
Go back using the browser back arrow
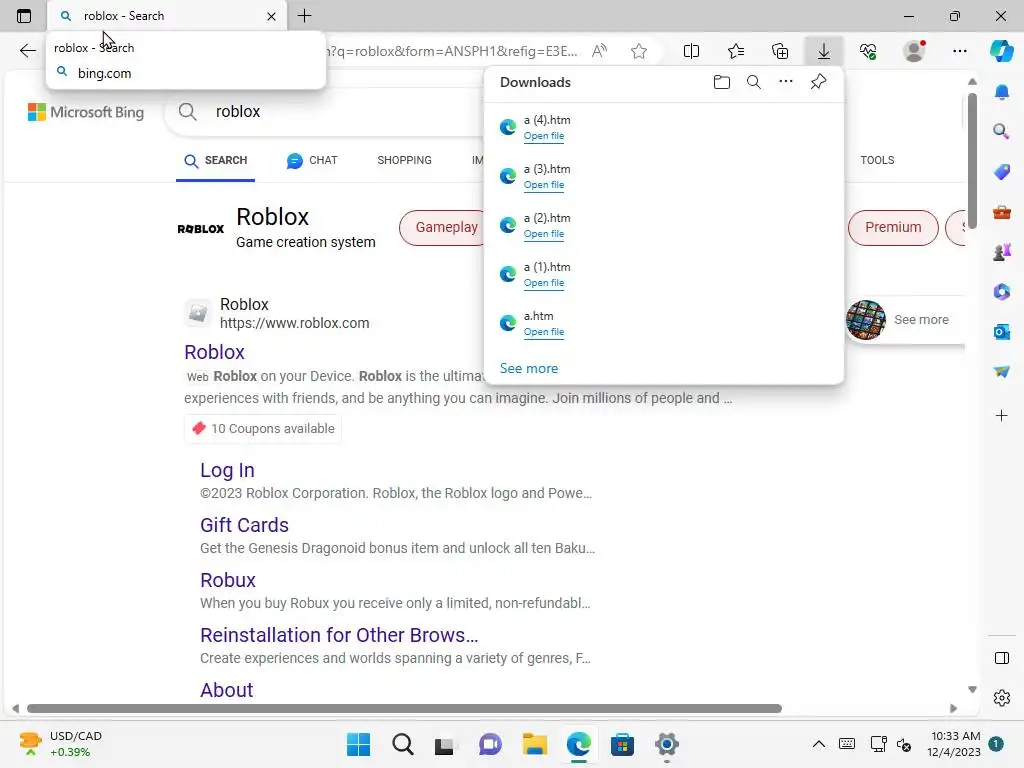click(27, 51)
